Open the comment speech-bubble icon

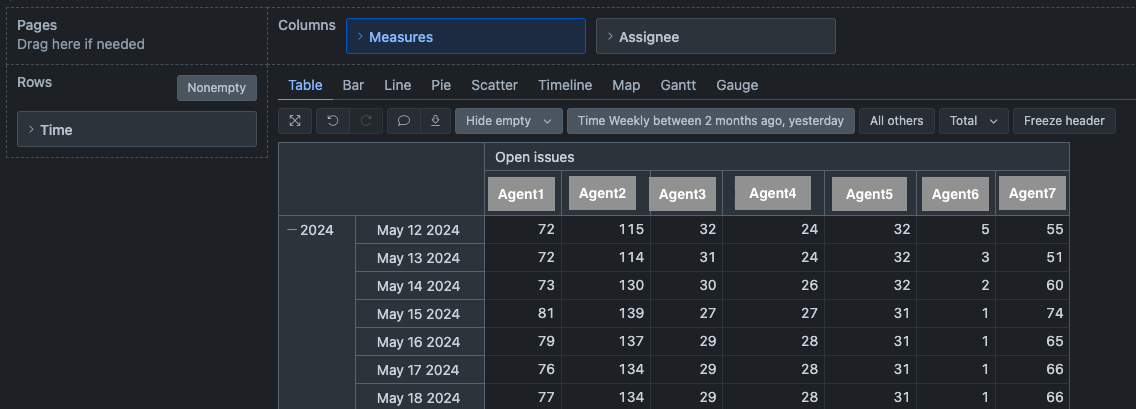[x=404, y=121]
